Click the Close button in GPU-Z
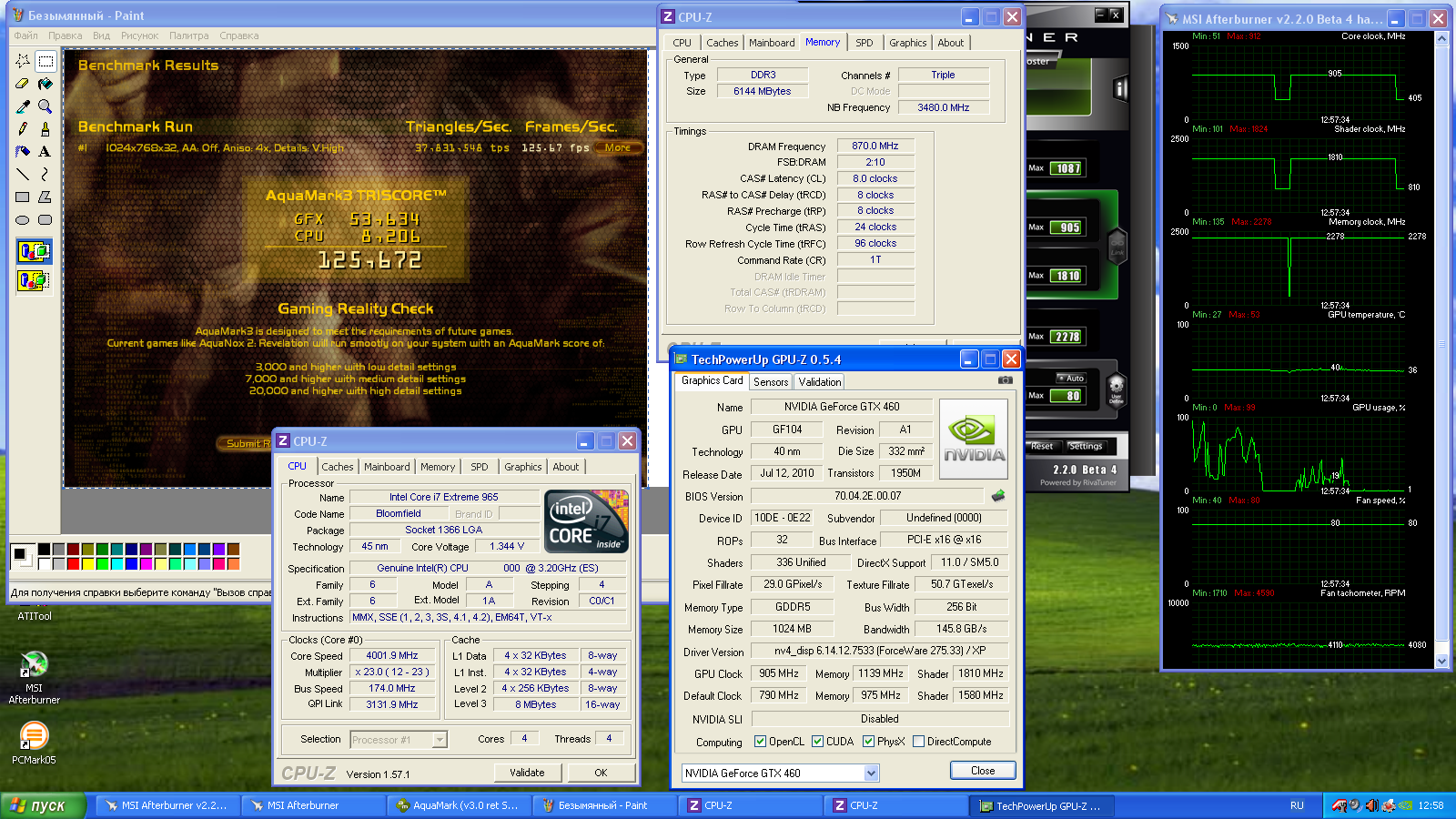Screen dimensions: 1456x819 point(983,771)
